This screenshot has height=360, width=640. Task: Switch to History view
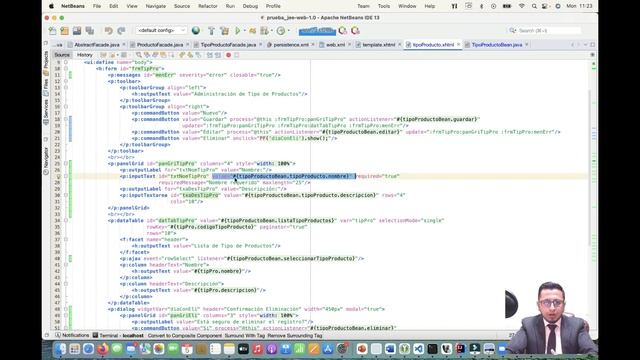(x=85, y=55)
